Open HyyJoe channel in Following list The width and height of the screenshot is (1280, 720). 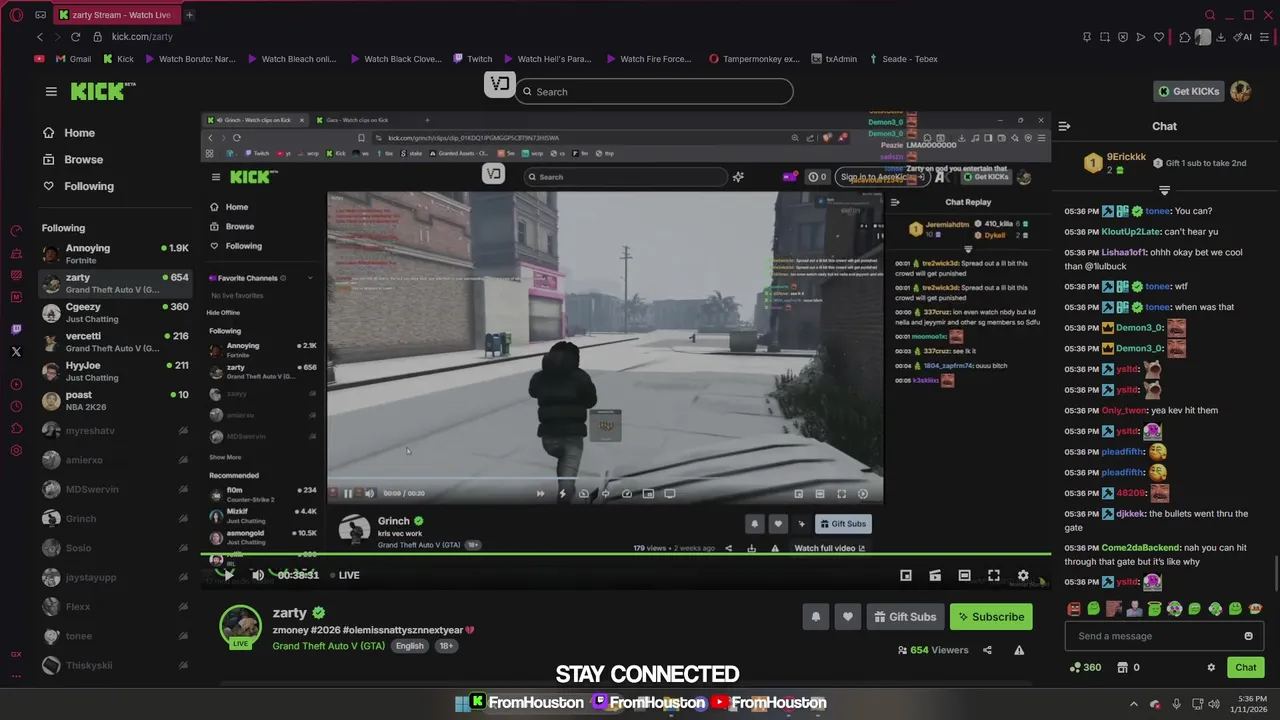click(115, 371)
